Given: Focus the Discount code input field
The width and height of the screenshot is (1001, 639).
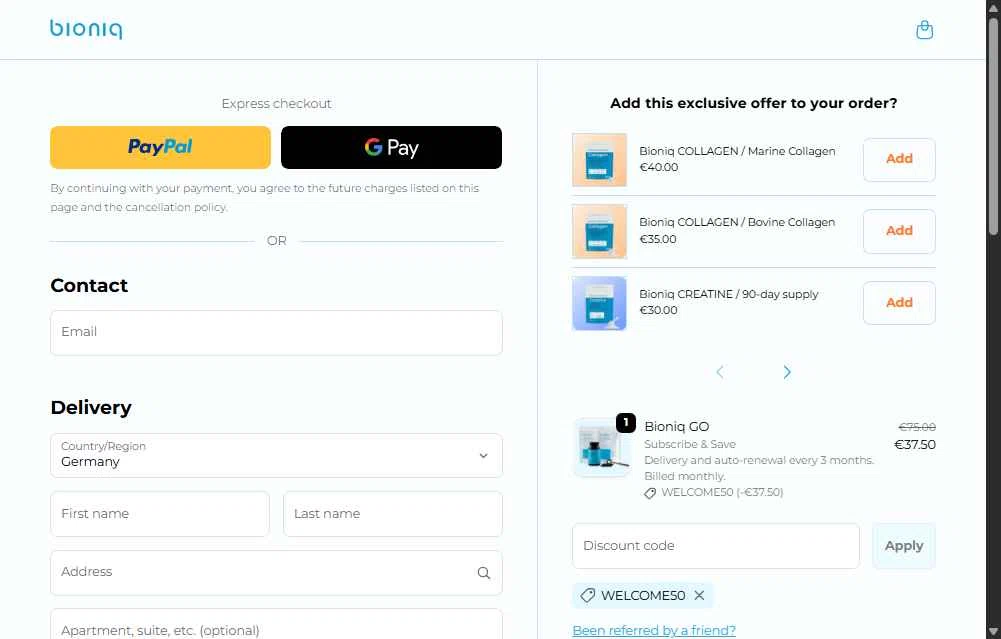Looking at the screenshot, I should tap(716, 546).
